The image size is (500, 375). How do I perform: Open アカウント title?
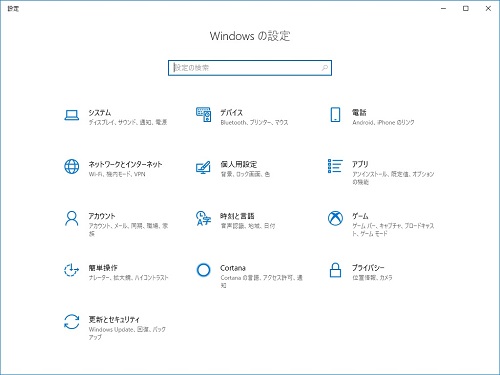click(x=102, y=216)
